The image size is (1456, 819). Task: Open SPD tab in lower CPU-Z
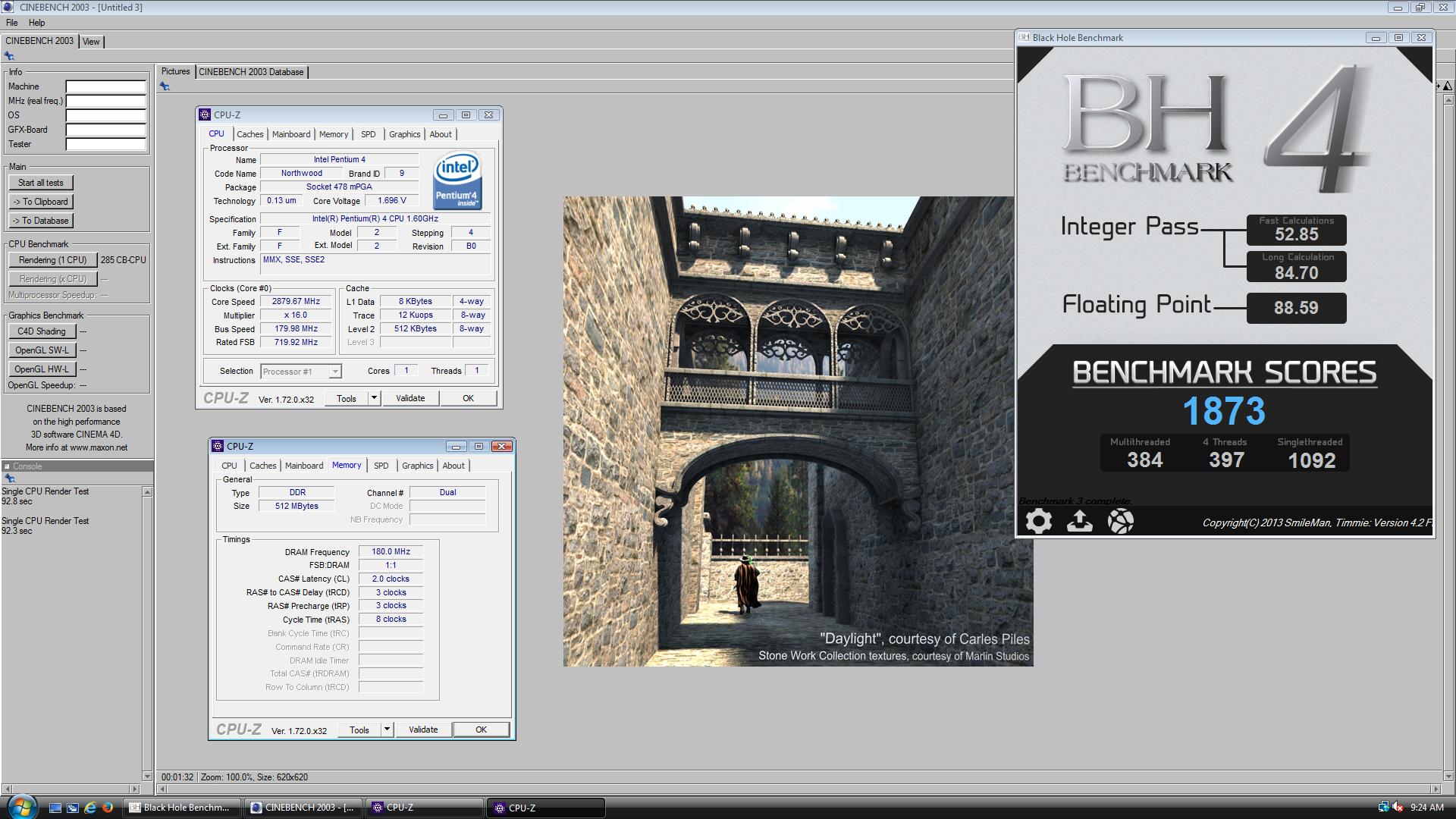(x=381, y=466)
